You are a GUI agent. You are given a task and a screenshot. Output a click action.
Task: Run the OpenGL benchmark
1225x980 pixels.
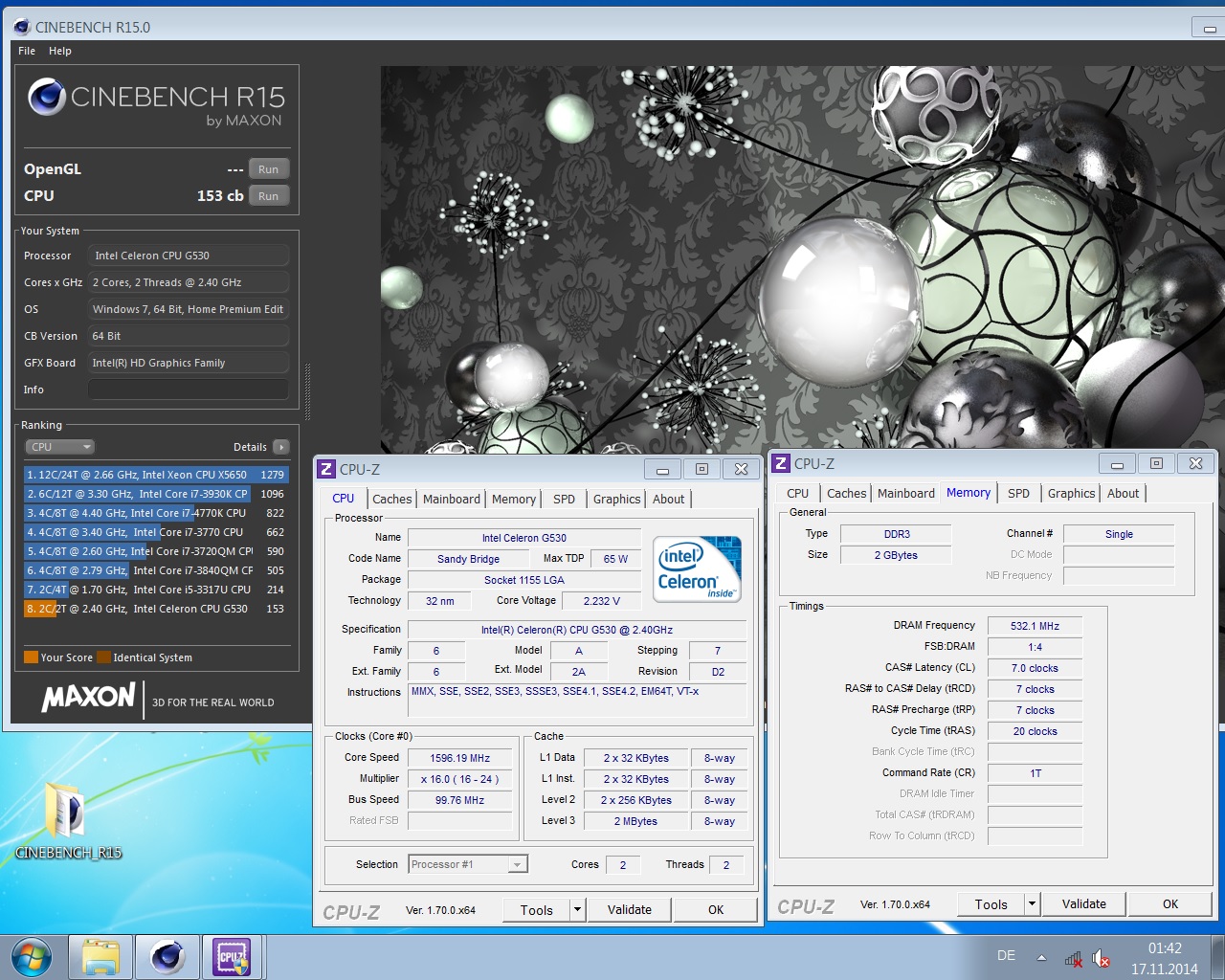point(269,169)
